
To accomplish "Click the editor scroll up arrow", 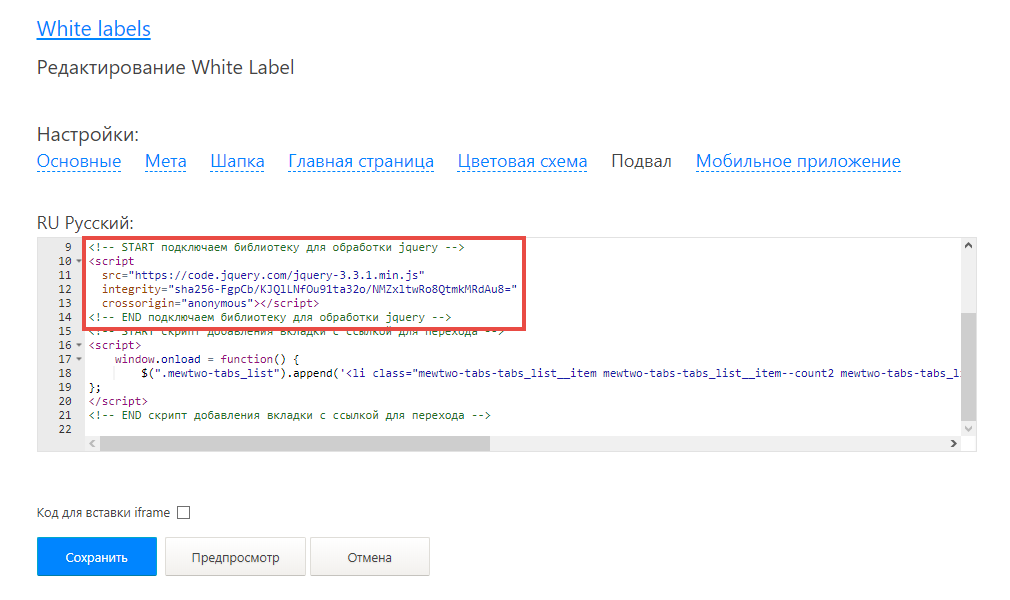I will (x=968, y=246).
